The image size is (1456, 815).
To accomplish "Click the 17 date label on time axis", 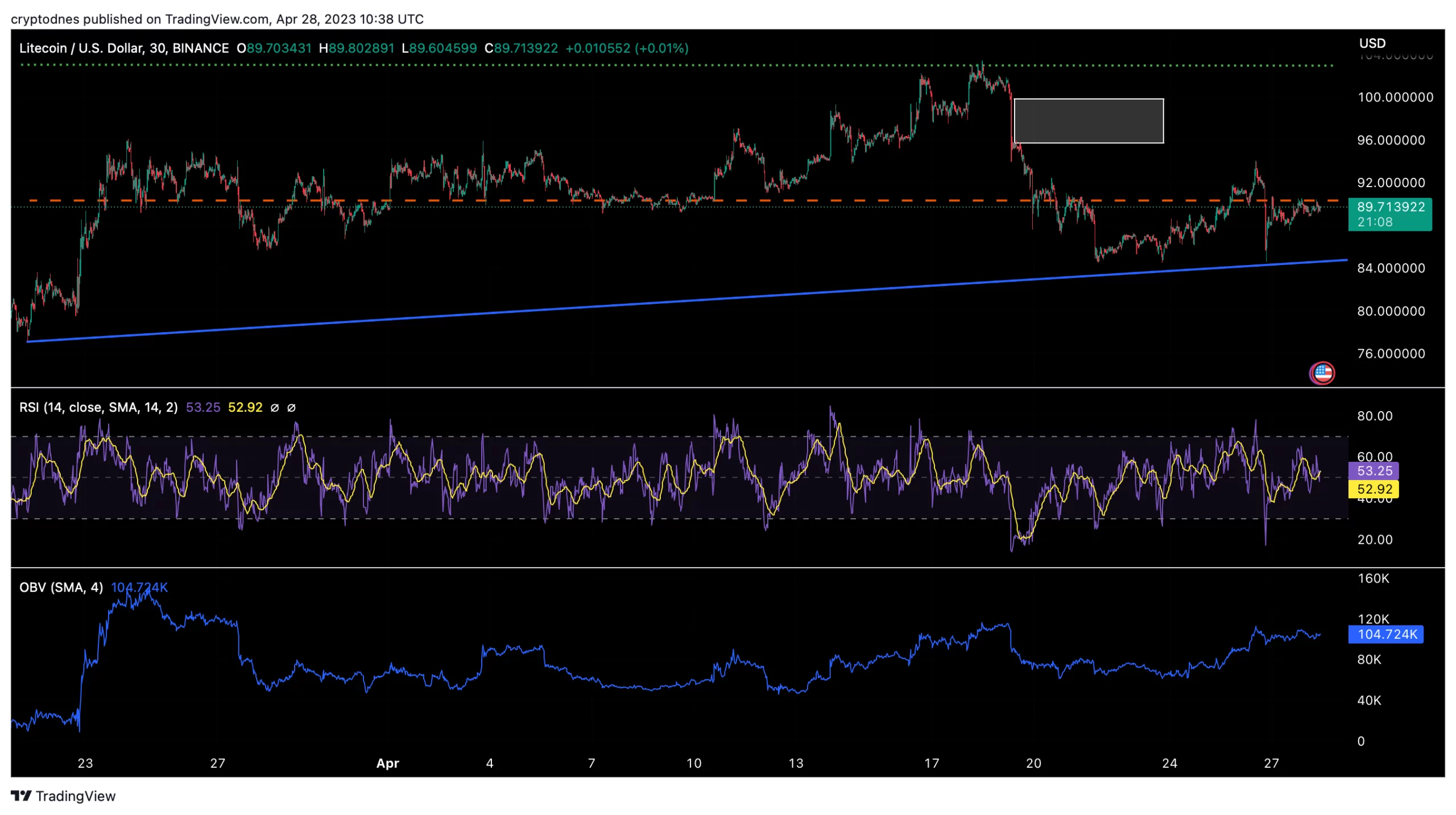I will pos(931,763).
